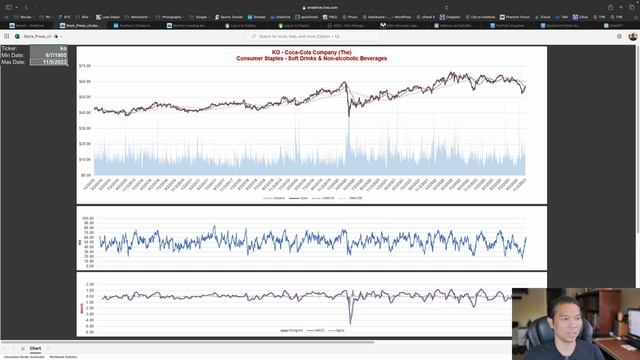Toggle Safari sidebar icon

coord(9,7)
